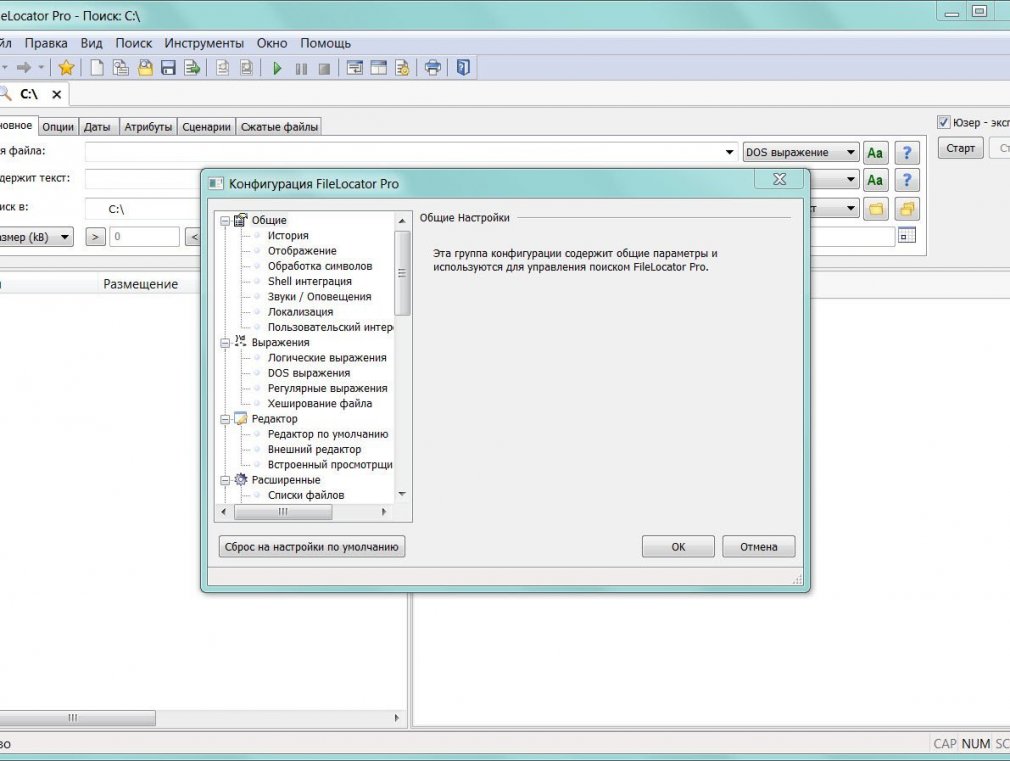Click the split panes layout icon
This screenshot has width=1010, height=761.
[x=379, y=68]
